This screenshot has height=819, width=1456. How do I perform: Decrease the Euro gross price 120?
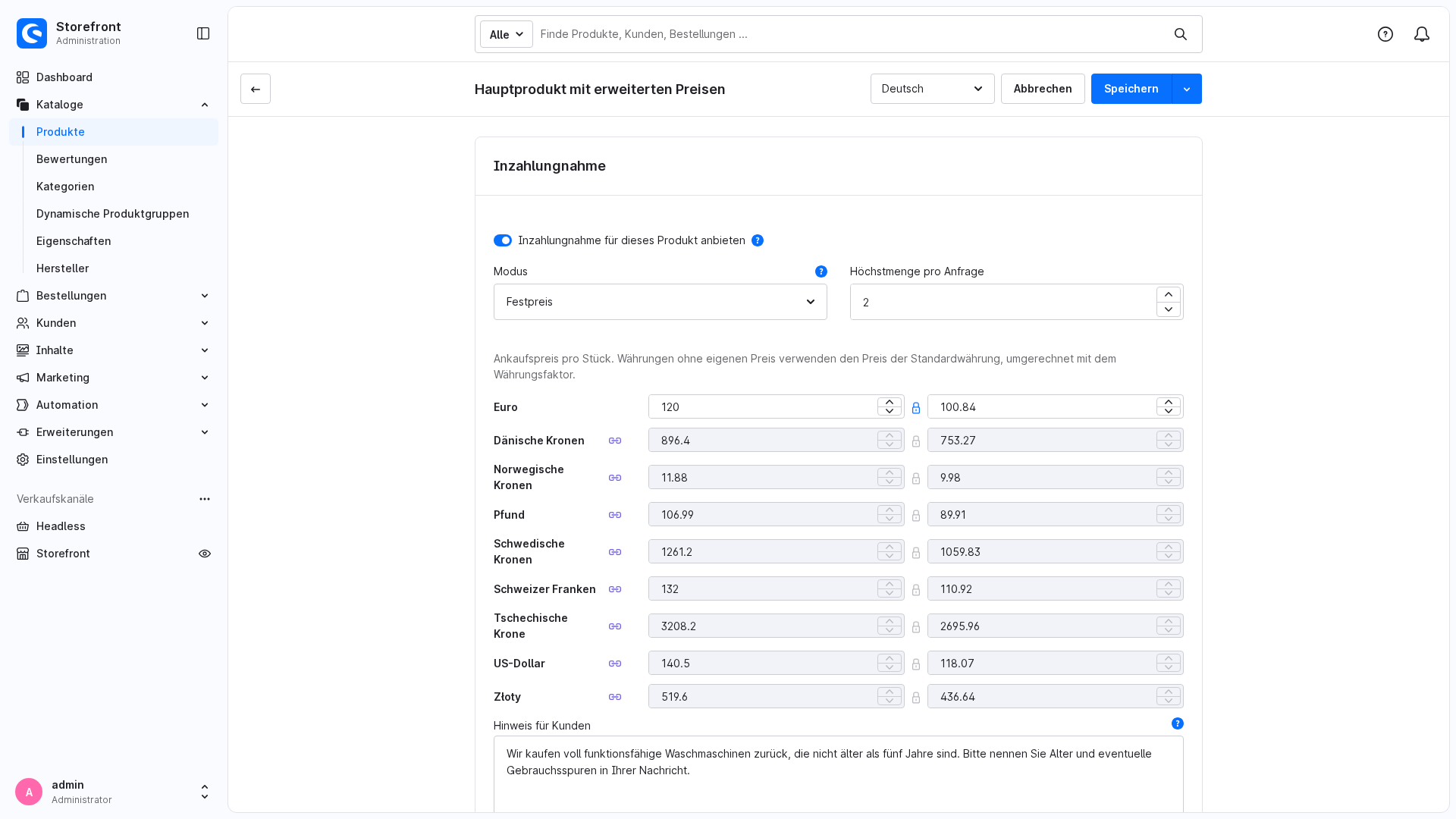(890, 411)
